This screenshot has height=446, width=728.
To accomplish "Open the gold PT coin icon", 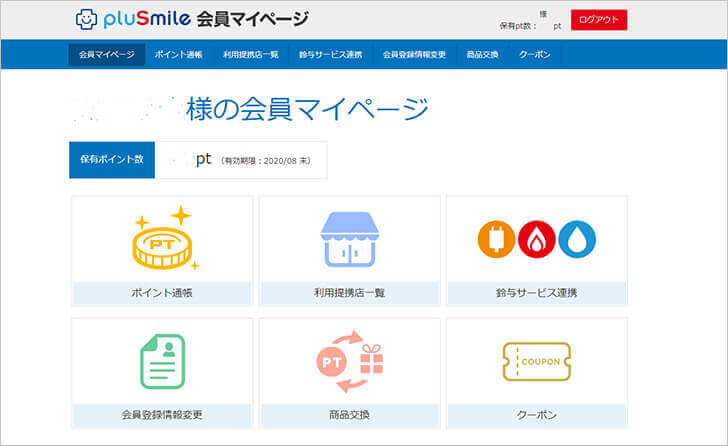I will [x=166, y=238].
